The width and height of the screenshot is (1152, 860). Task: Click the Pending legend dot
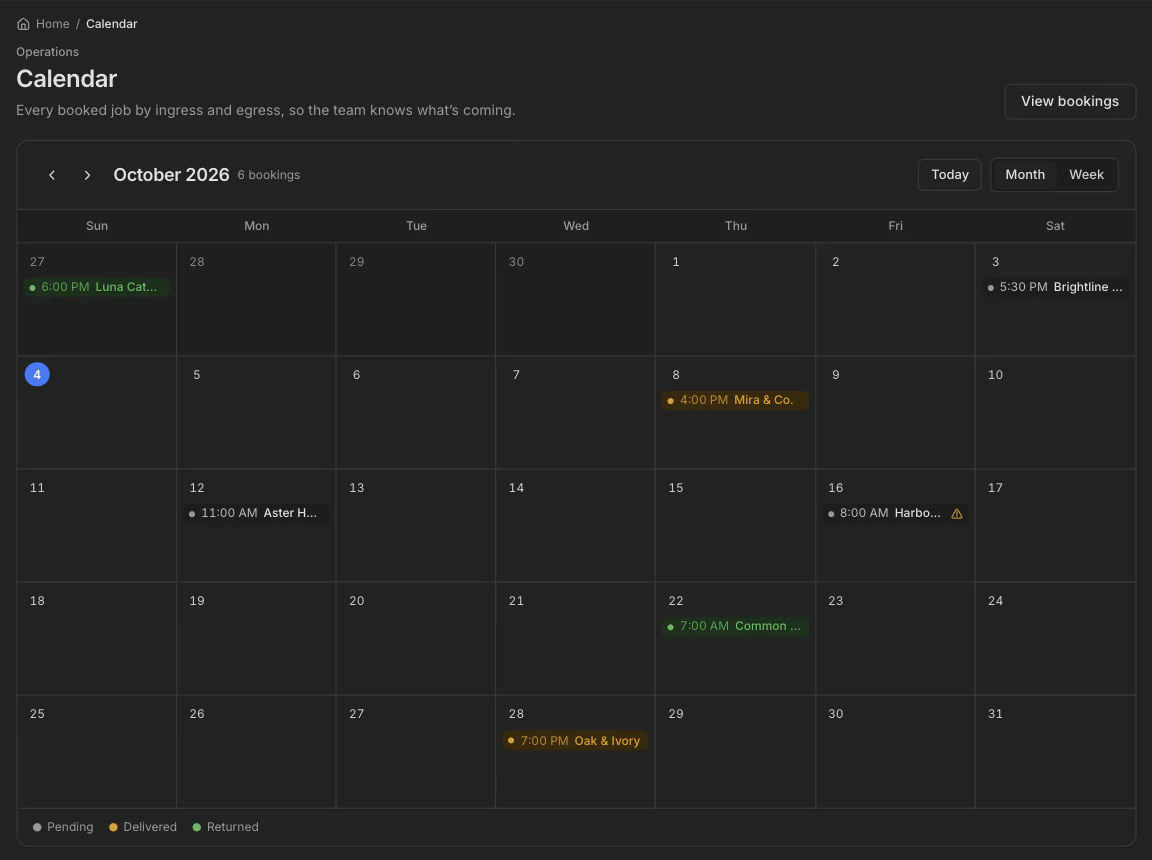(x=37, y=828)
